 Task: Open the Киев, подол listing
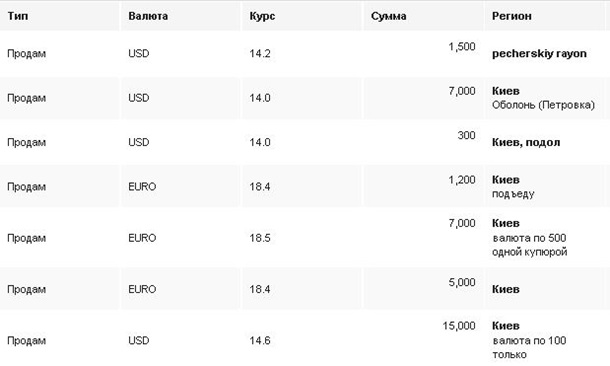526,142
